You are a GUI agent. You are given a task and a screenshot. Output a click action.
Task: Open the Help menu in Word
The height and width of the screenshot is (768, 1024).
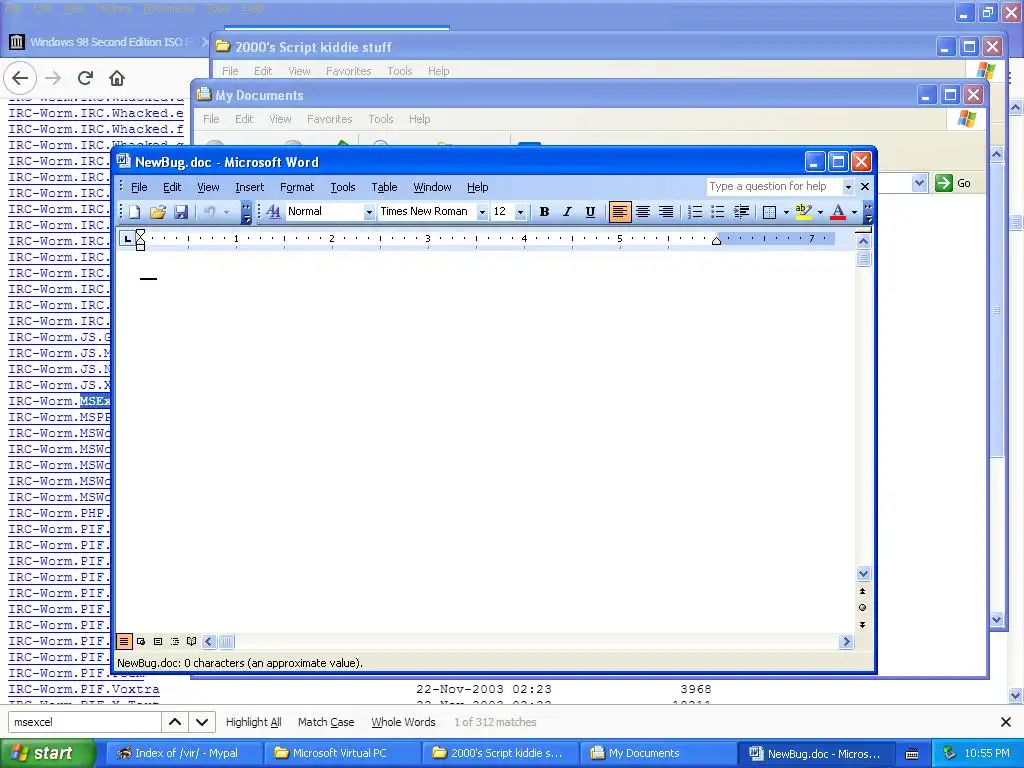pyautogui.click(x=477, y=187)
